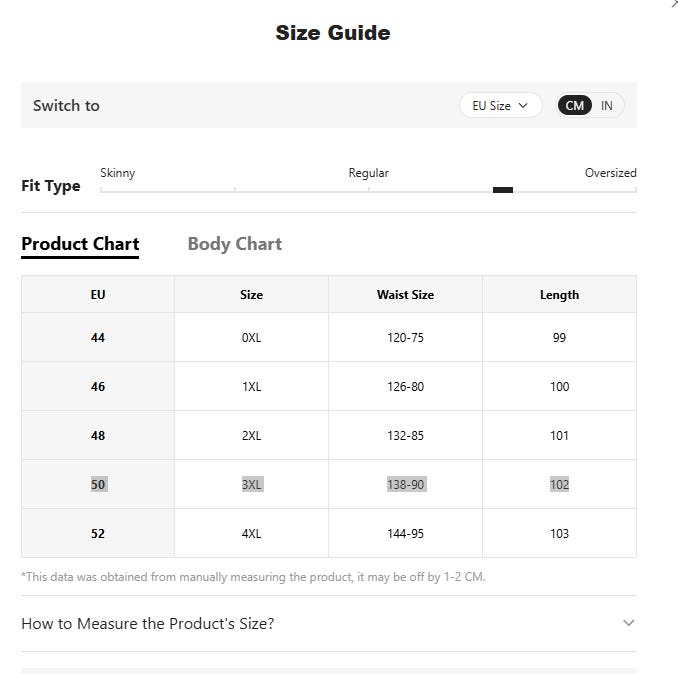Click the Length column header
This screenshot has height=674, width=678.
[x=559, y=294]
